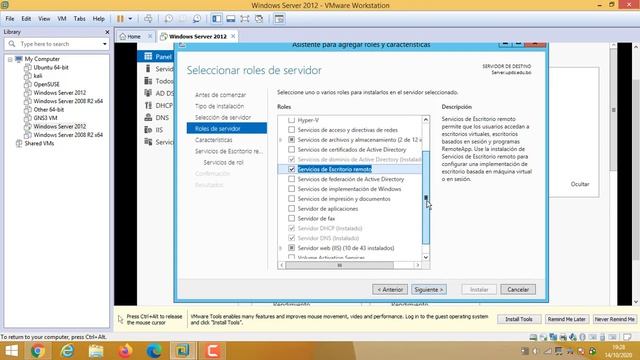Check Servidor de aplicaciones checkbox

[x=291, y=209]
